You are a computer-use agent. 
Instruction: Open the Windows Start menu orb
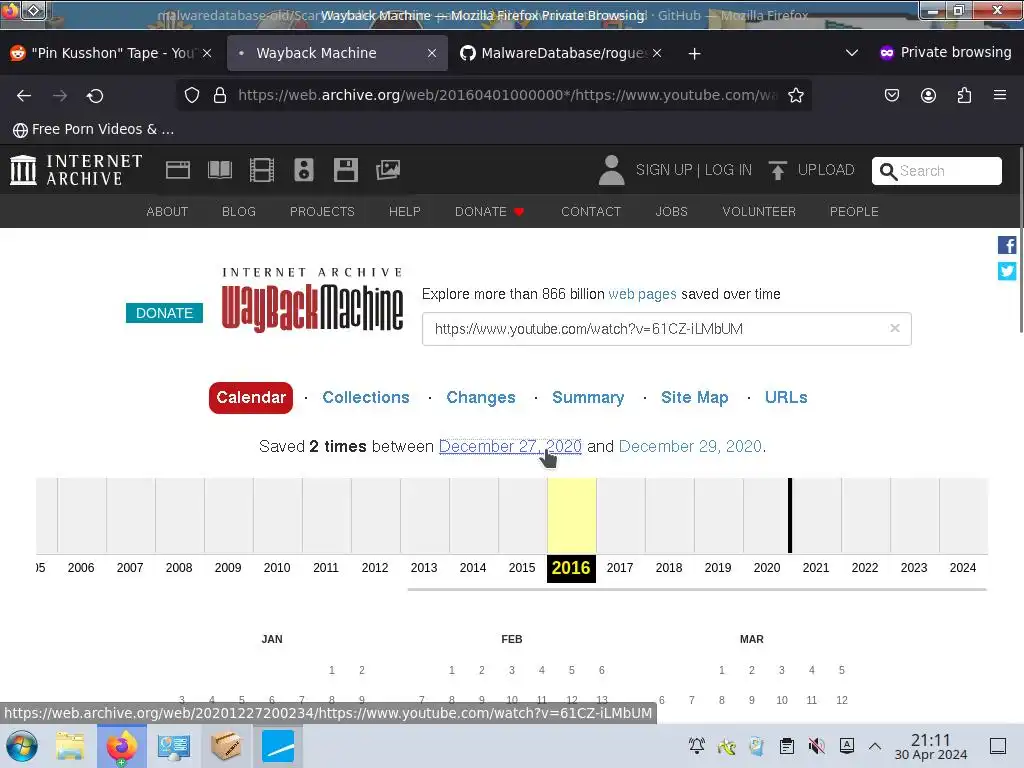[22, 746]
